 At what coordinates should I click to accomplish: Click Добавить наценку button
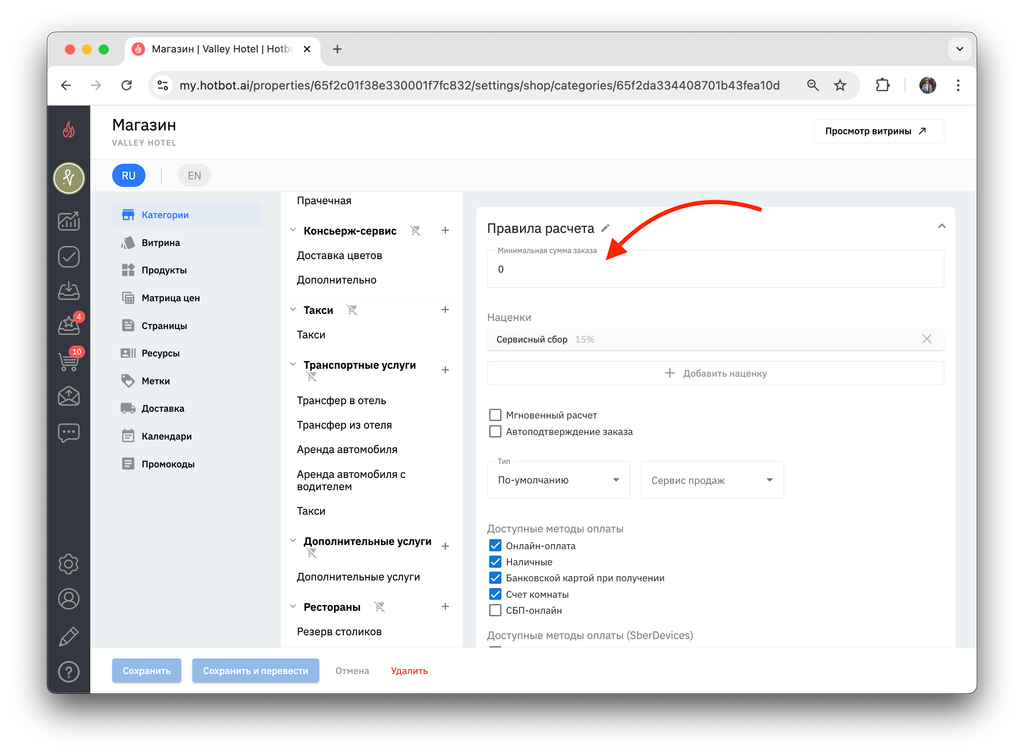click(x=715, y=373)
